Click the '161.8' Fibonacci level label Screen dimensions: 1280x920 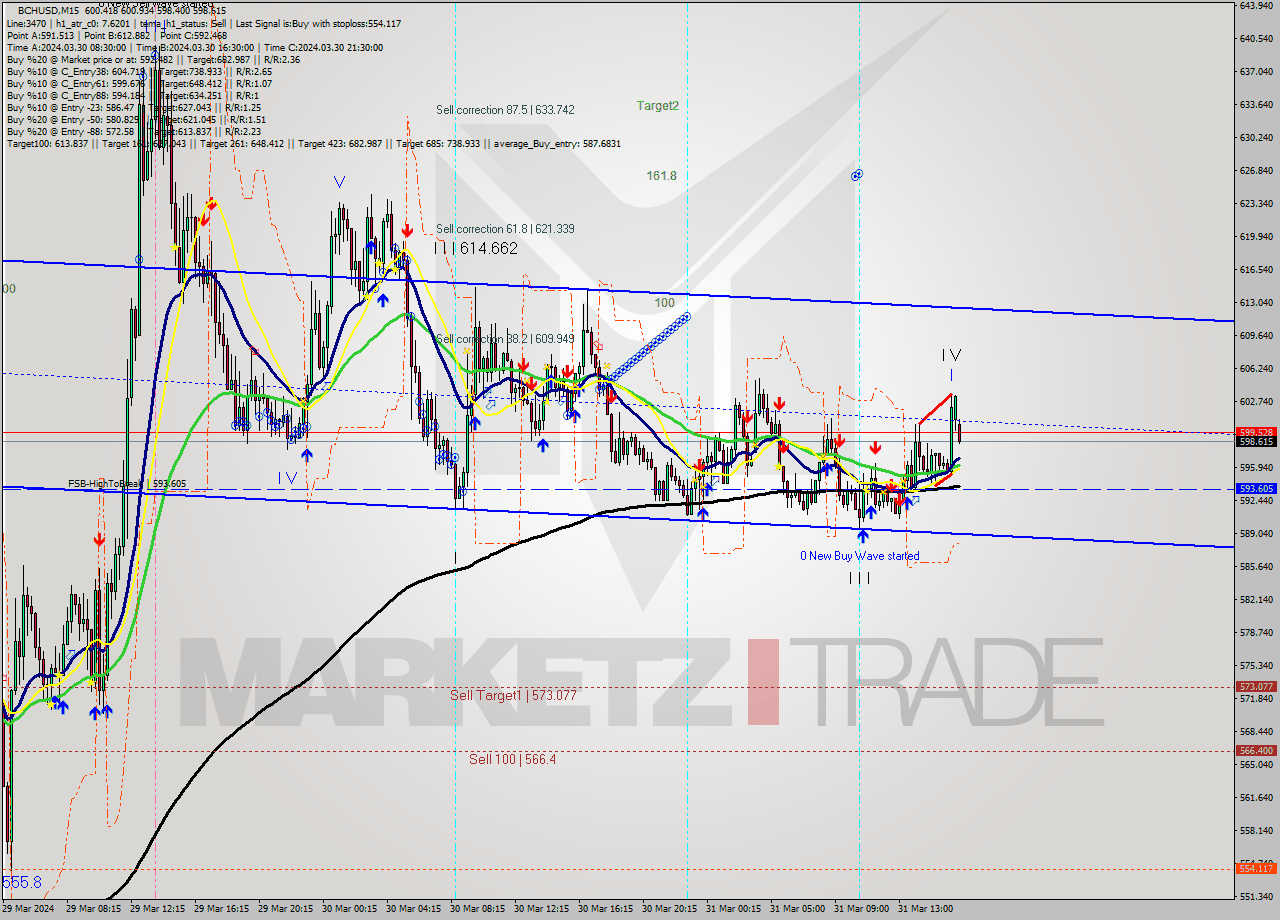tap(661, 176)
